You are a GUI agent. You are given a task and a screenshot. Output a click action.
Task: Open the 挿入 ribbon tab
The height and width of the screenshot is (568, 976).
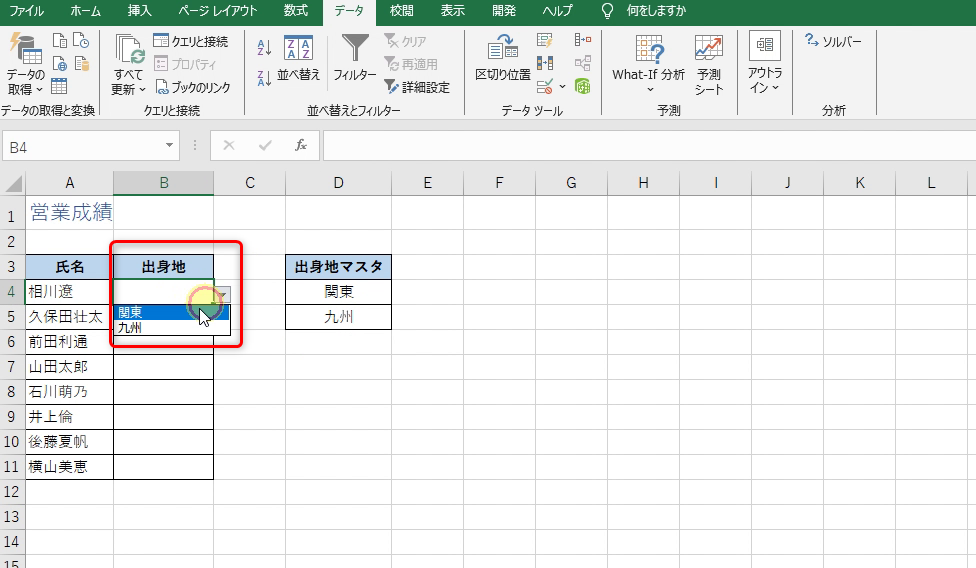140,11
